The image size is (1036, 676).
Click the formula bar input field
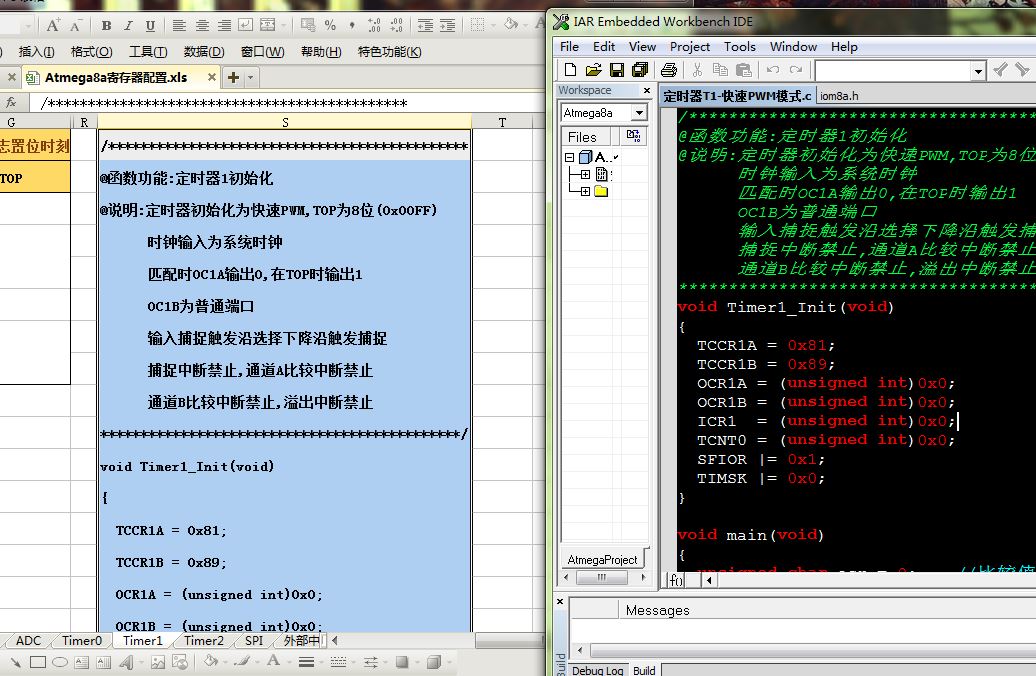point(289,103)
